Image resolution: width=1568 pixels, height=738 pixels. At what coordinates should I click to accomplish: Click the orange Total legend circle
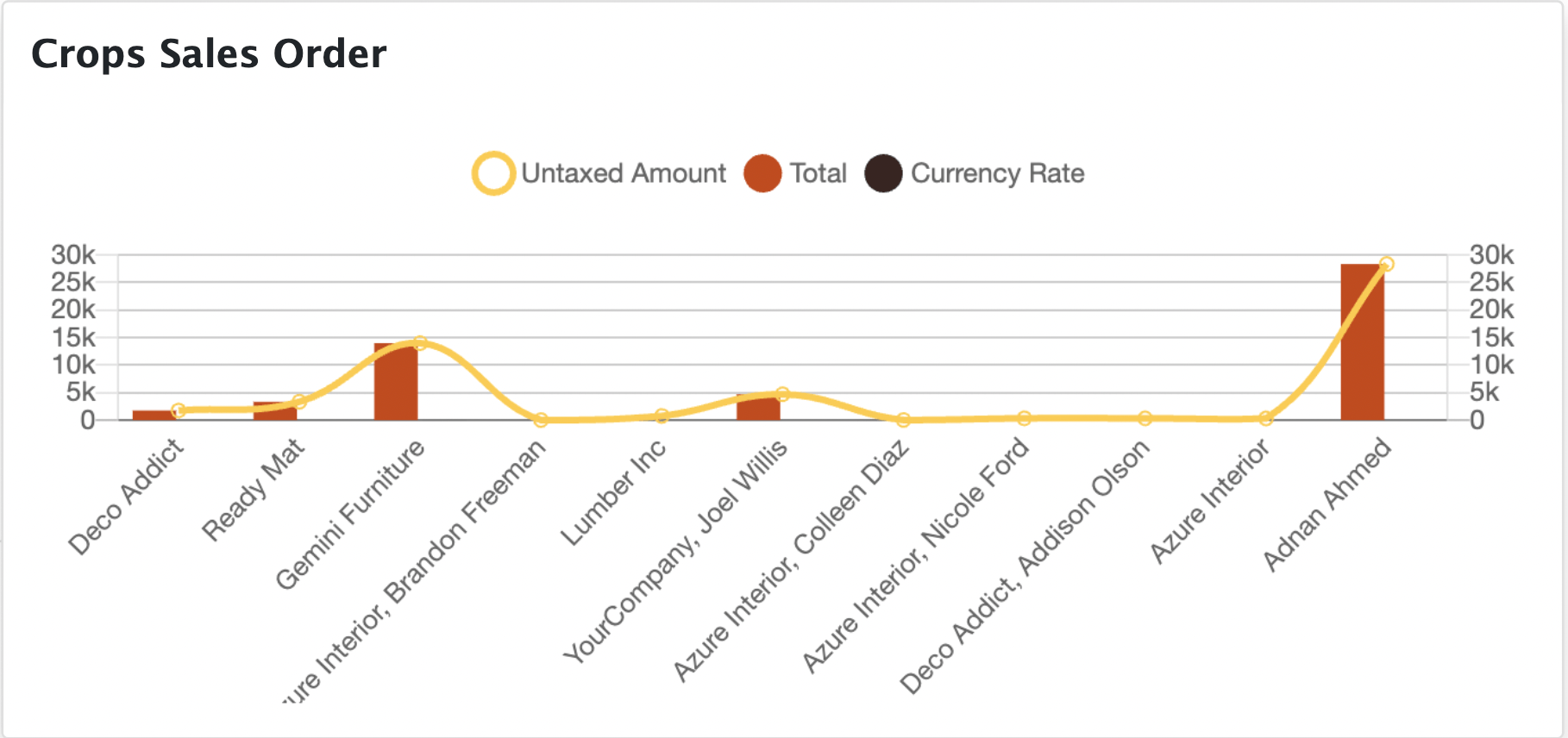click(762, 173)
